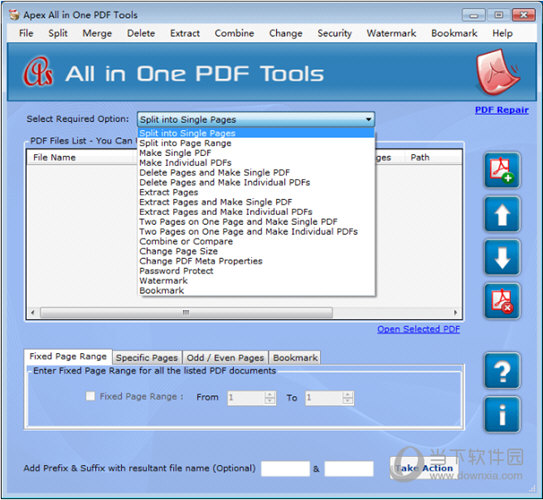
Task: Click the Apex app icon in title bar
Action: (14, 15)
